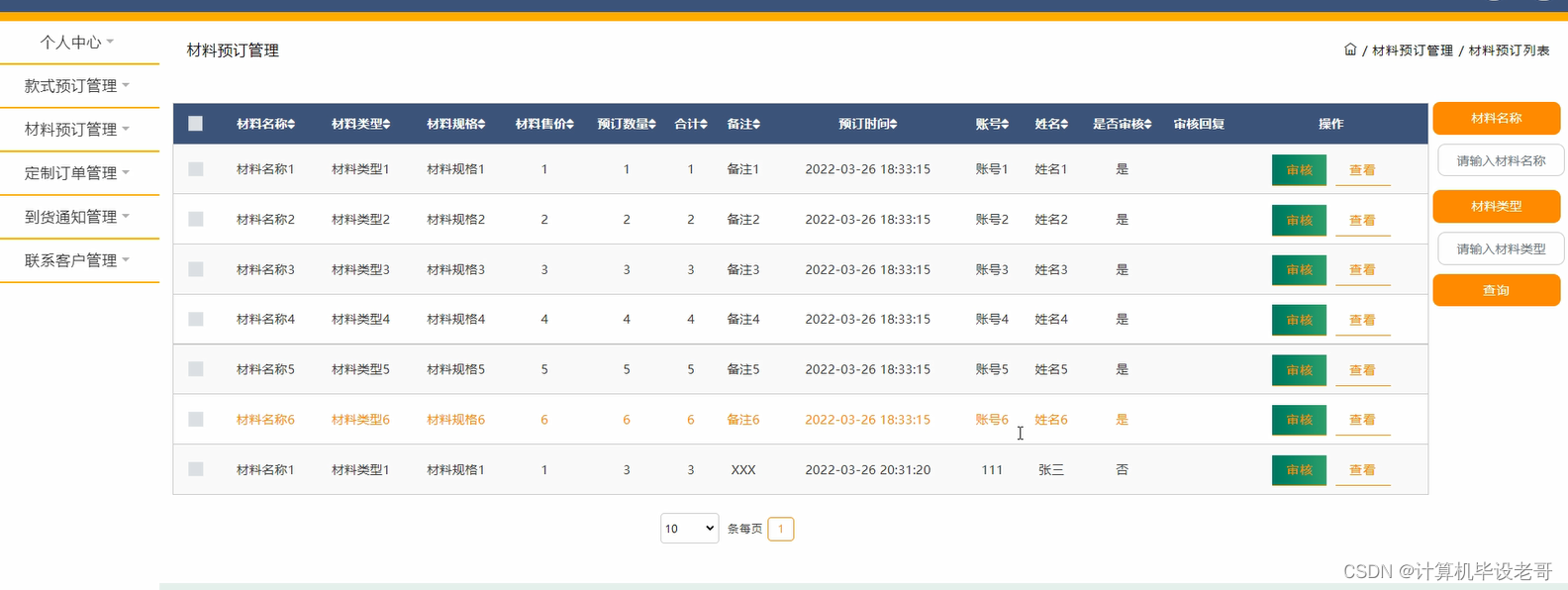
Task: Click 审核 button for 姓名1 row
Action: tap(1299, 170)
